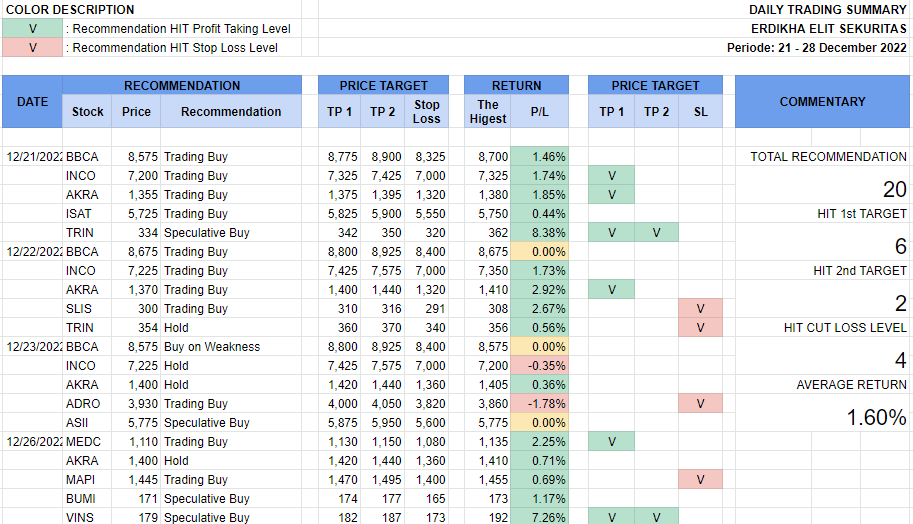The image size is (913, 524).
Task: Click the P/L column header
Action: click(x=539, y=112)
